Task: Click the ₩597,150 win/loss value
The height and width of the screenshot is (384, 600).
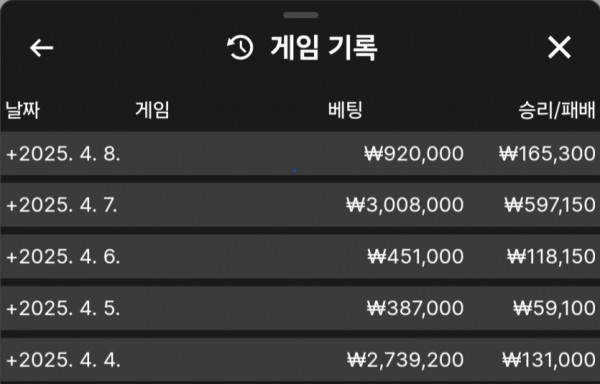Action: pyautogui.click(x=550, y=205)
